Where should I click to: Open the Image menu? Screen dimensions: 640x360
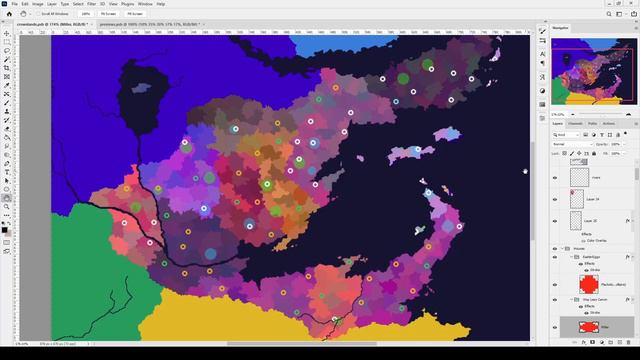tap(38, 4)
